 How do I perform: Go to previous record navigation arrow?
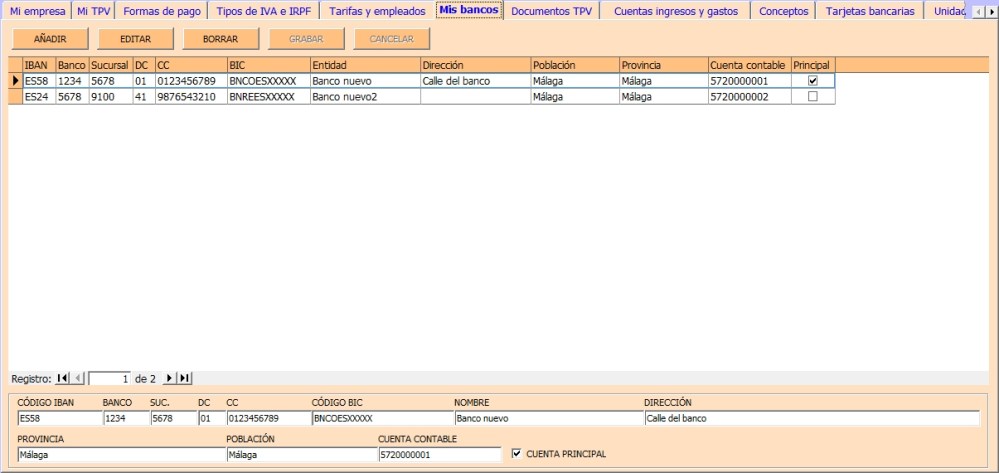click(78, 378)
